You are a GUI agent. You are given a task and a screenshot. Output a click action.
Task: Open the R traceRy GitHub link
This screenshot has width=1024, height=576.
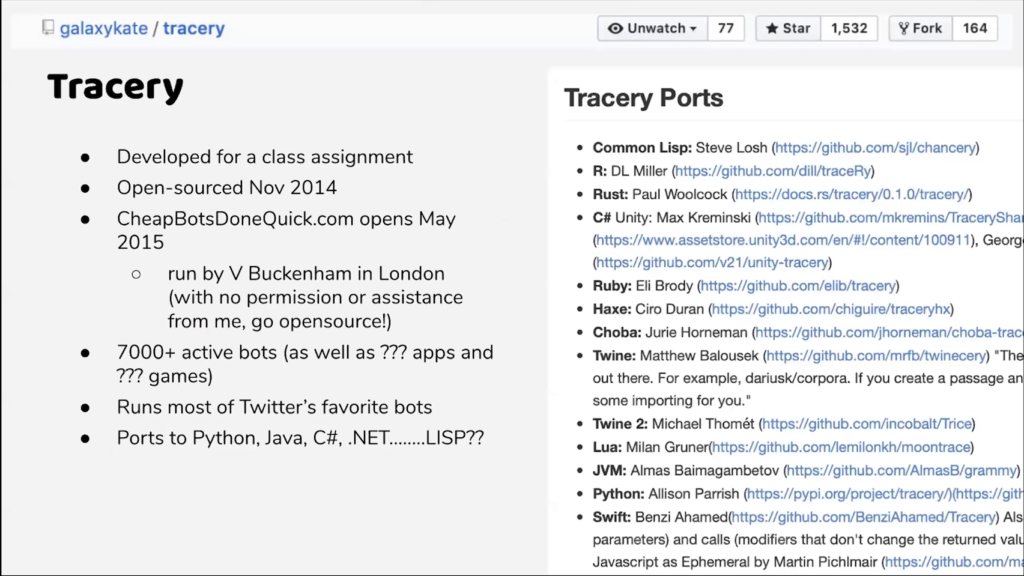pyautogui.click(x=773, y=171)
